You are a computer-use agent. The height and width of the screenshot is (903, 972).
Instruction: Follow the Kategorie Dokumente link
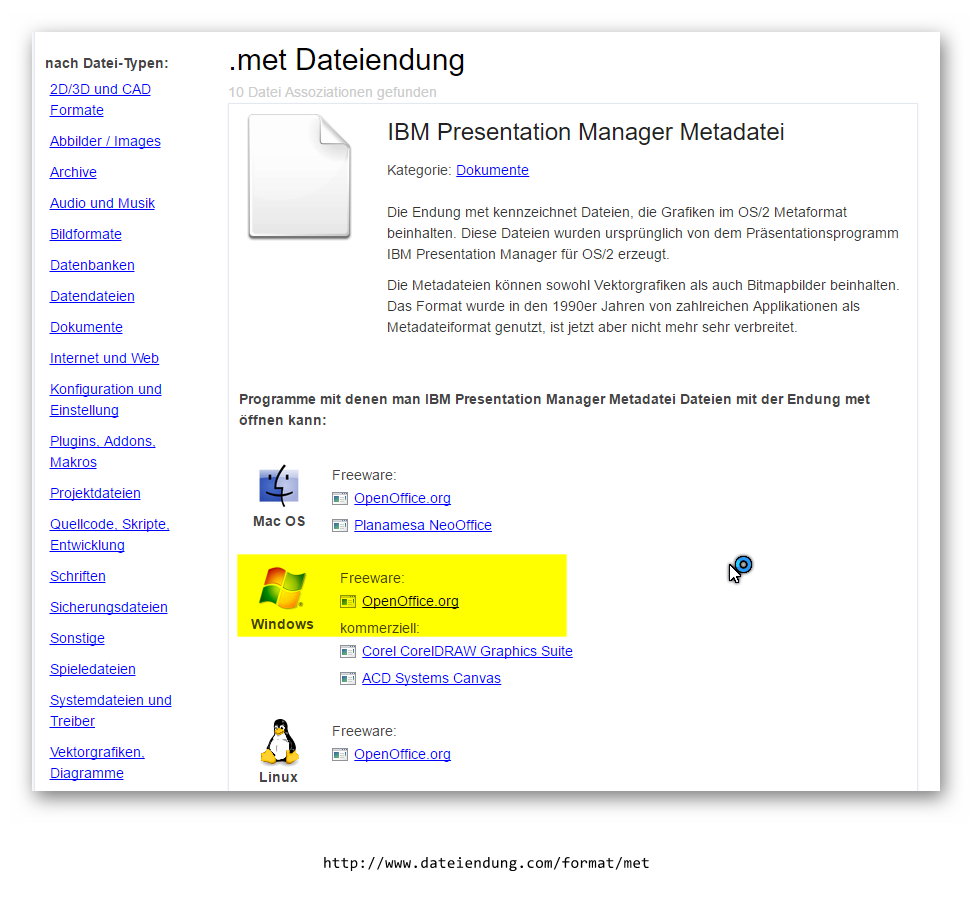pos(492,170)
